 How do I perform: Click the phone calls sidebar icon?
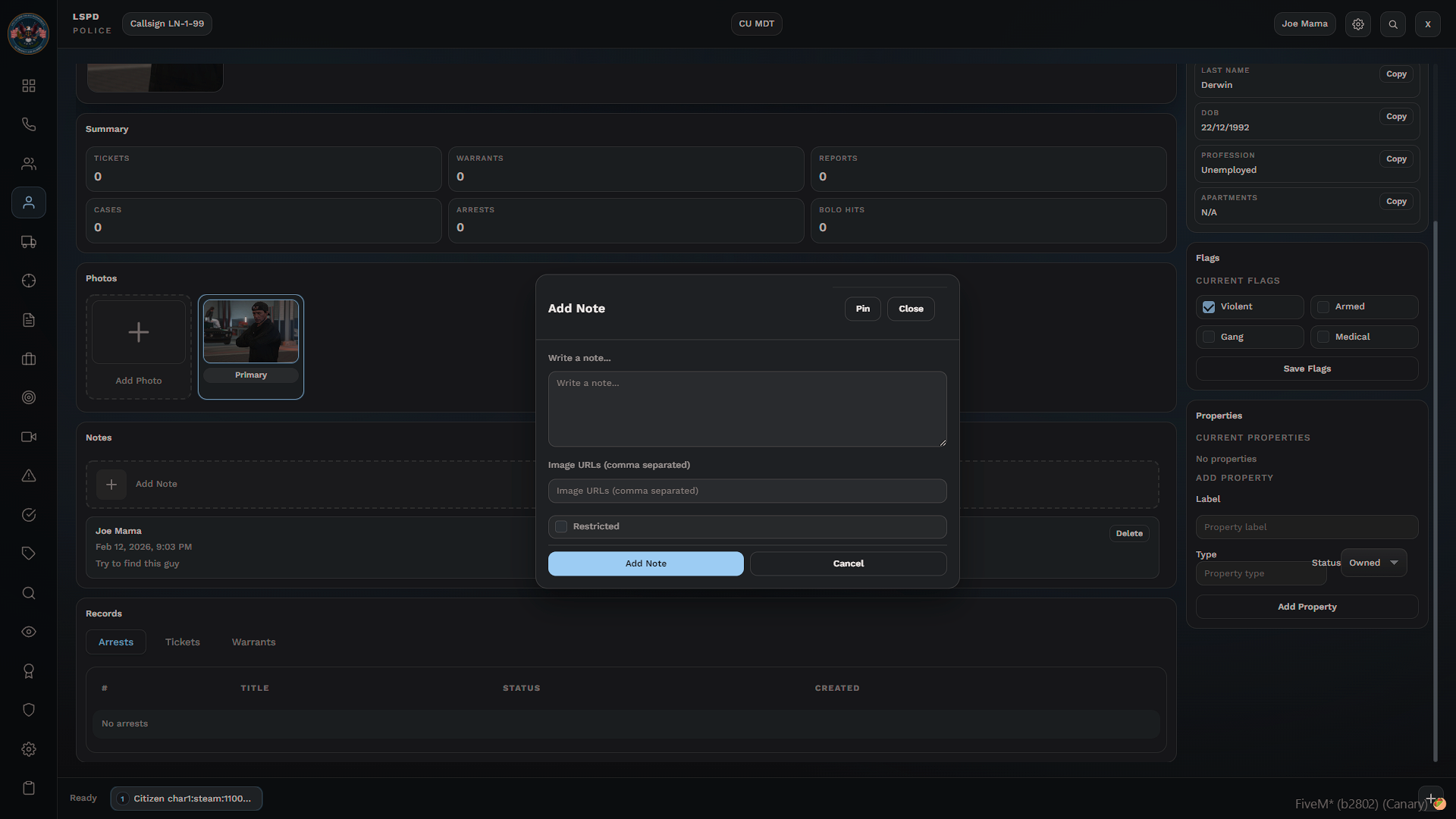pos(29,124)
